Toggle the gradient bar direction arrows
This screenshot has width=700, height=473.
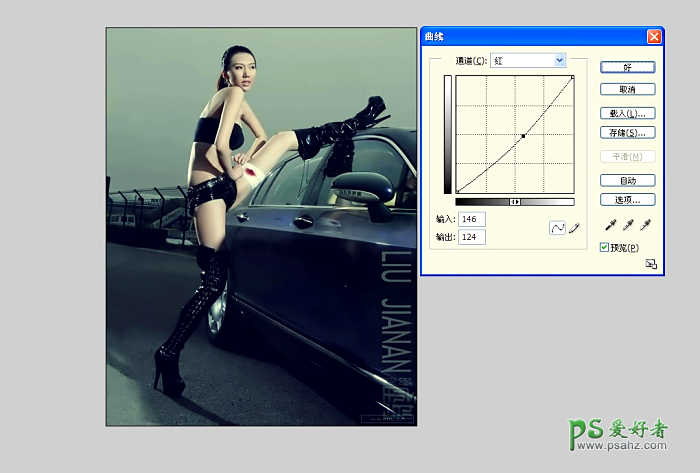[515, 202]
